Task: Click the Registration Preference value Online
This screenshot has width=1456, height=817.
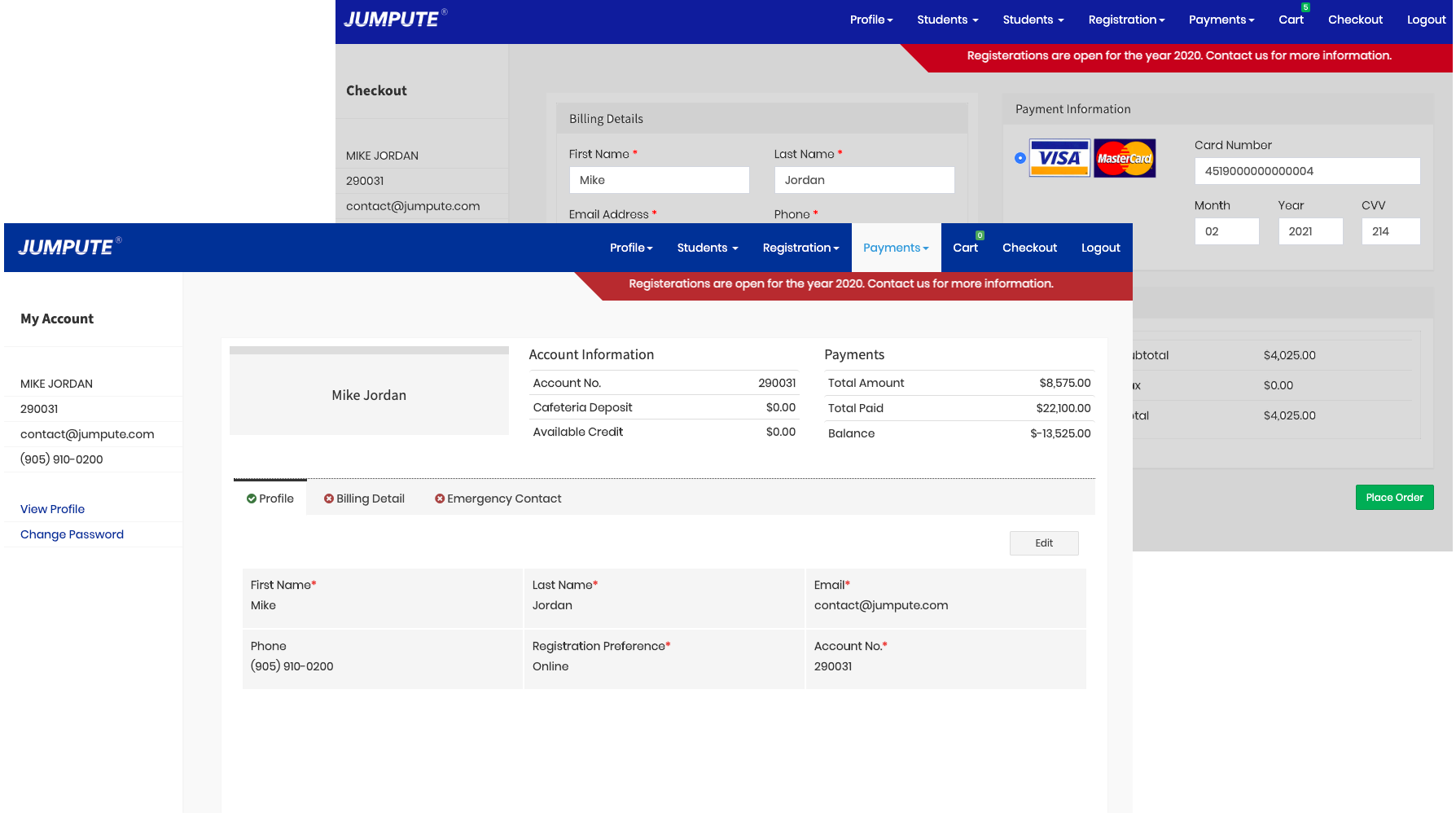Action: (550, 666)
